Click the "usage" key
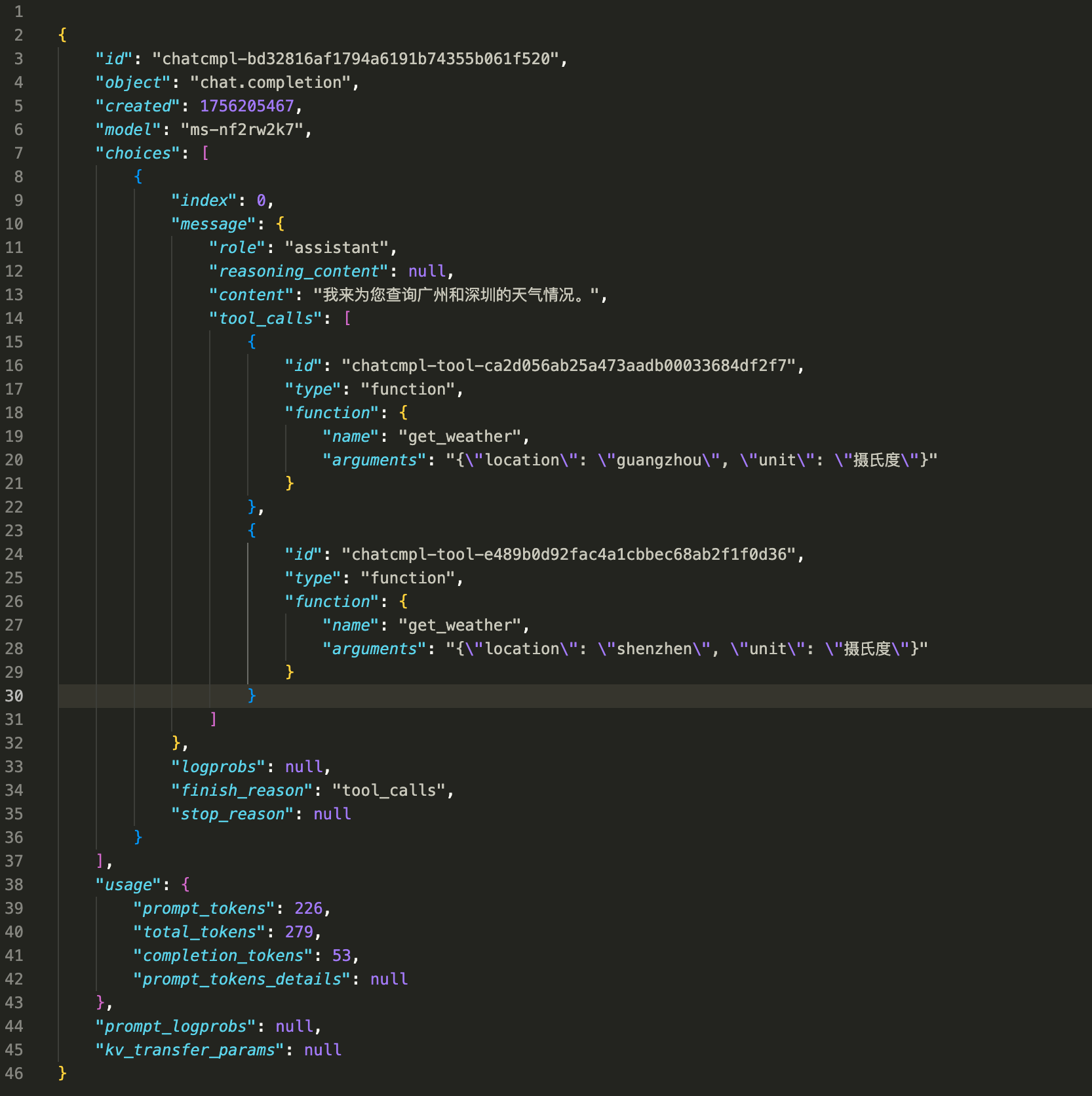The height and width of the screenshot is (1096, 1092). (128, 885)
